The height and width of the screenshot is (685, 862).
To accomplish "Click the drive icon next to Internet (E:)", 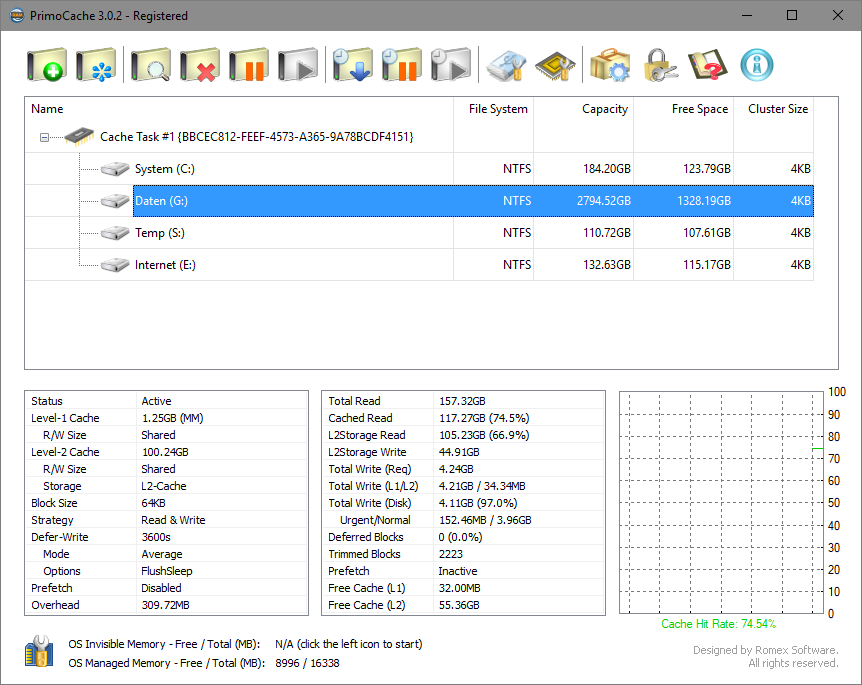I will click(x=115, y=265).
